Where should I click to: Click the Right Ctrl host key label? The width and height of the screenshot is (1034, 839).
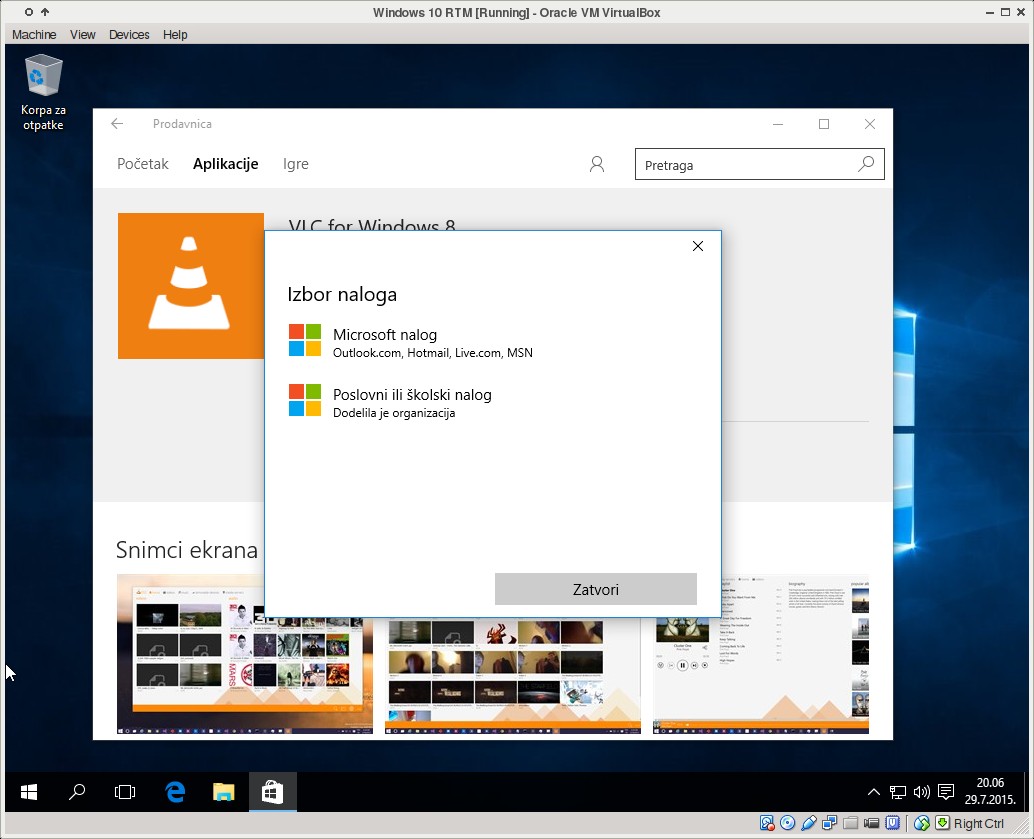979,823
